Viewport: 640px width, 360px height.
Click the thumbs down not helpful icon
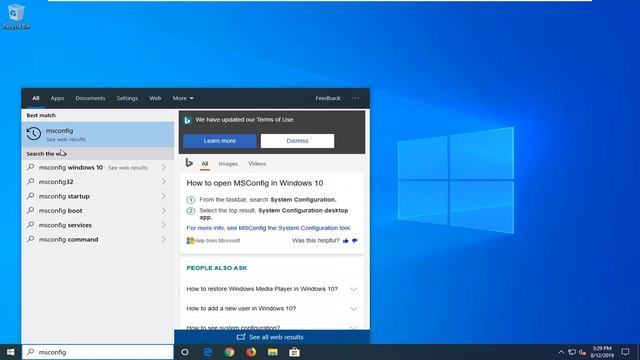(355, 241)
